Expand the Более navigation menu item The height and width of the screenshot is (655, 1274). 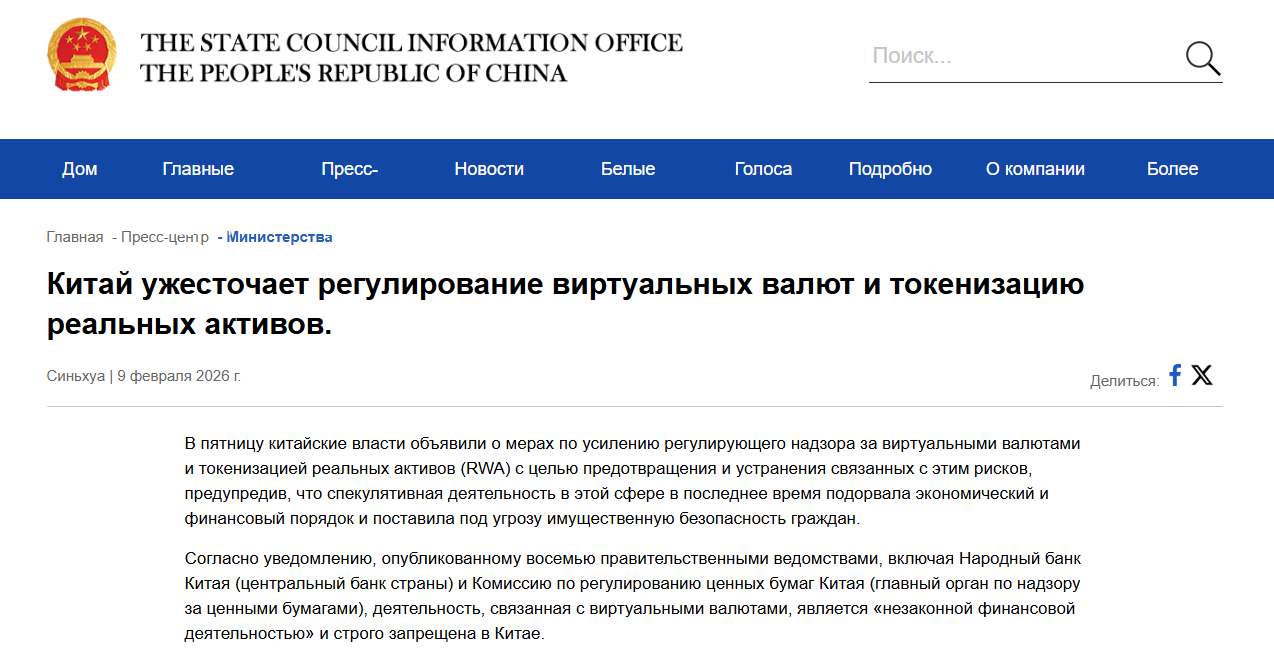pos(1172,169)
